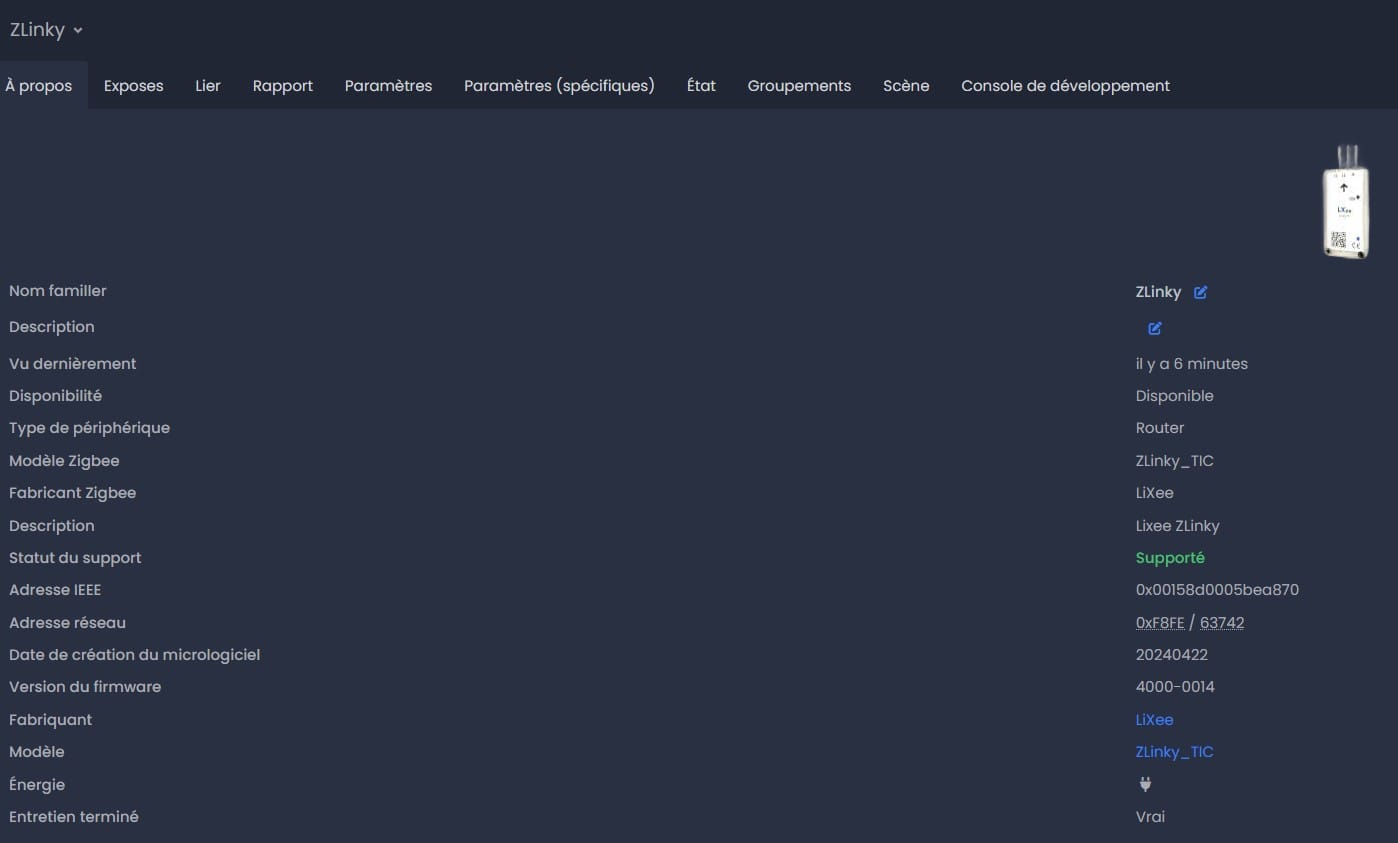The width and height of the screenshot is (1398, 843).
Task: Open the Lier tab
Action: point(208,86)
